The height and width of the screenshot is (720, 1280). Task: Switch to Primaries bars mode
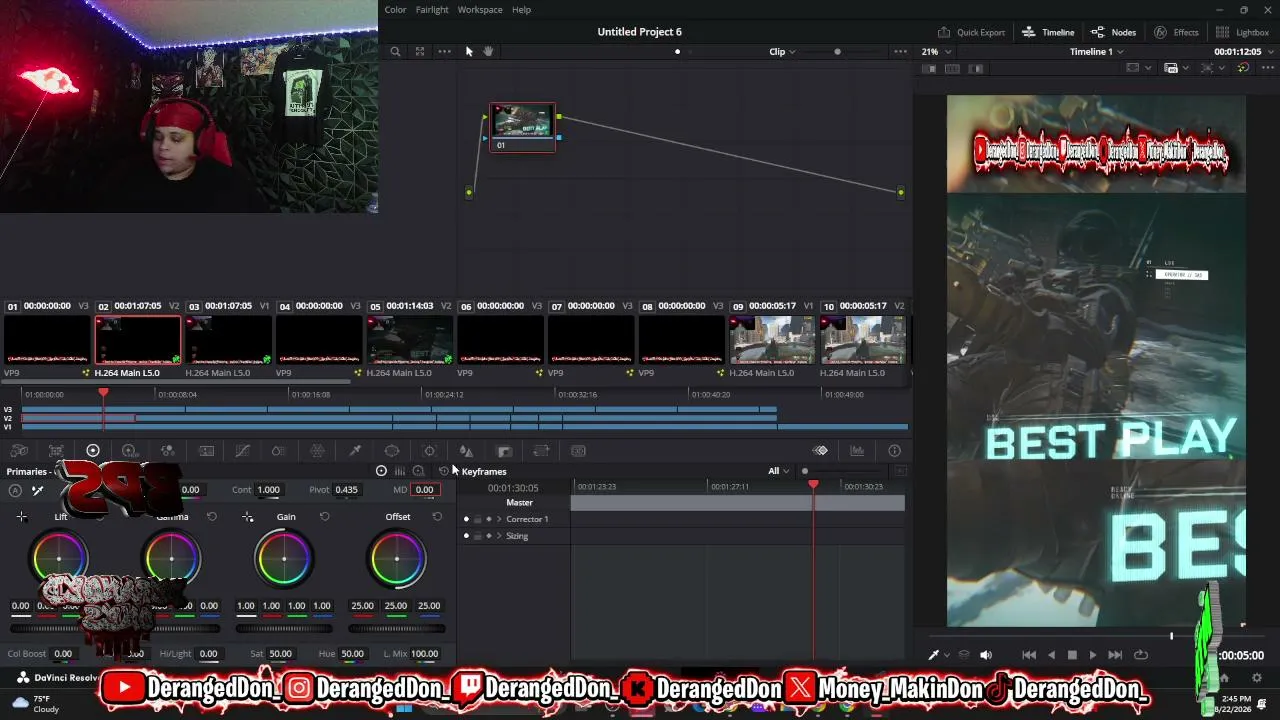point(400,471)
